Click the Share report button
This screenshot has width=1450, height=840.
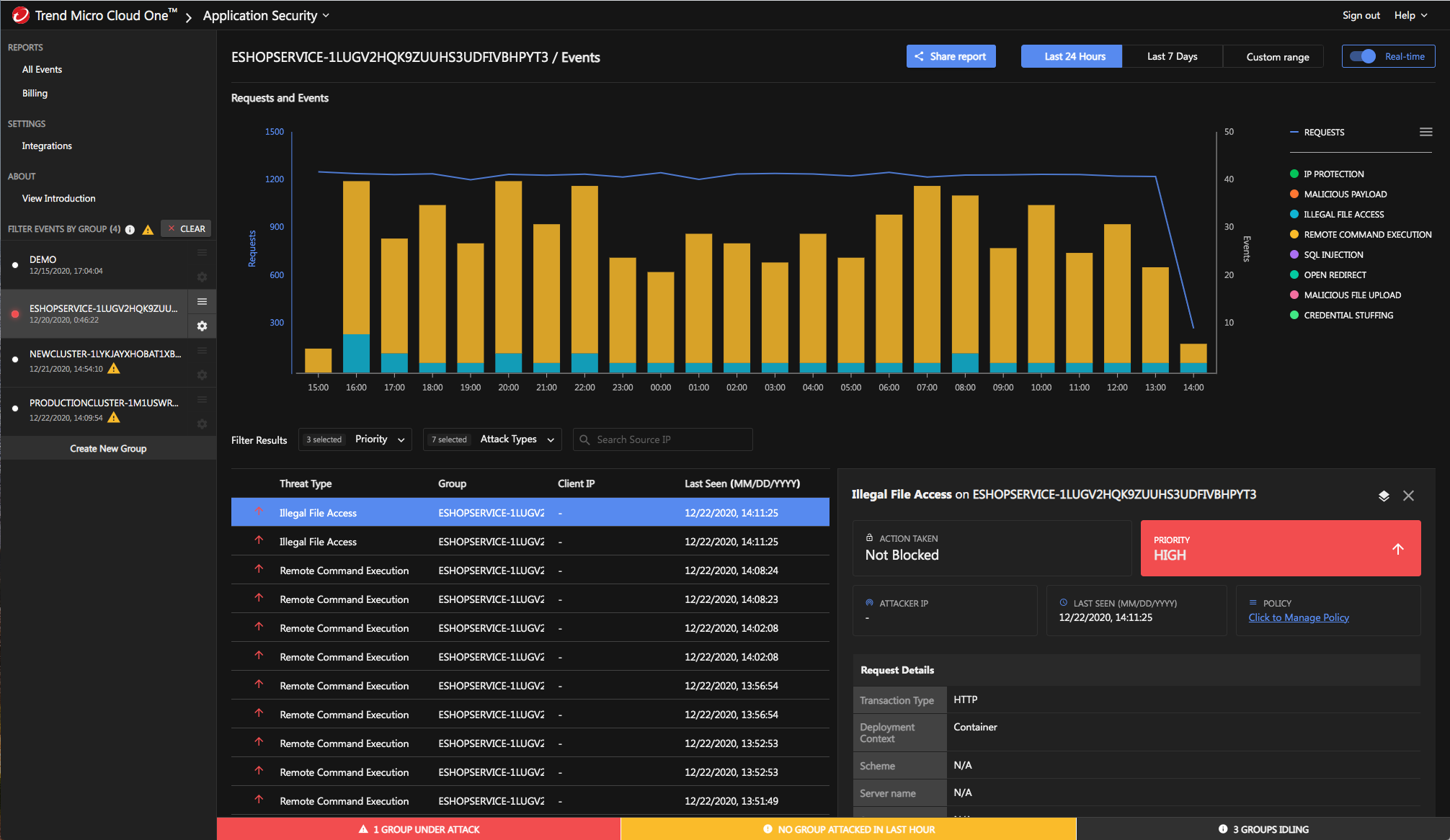[x=951, y=57]
